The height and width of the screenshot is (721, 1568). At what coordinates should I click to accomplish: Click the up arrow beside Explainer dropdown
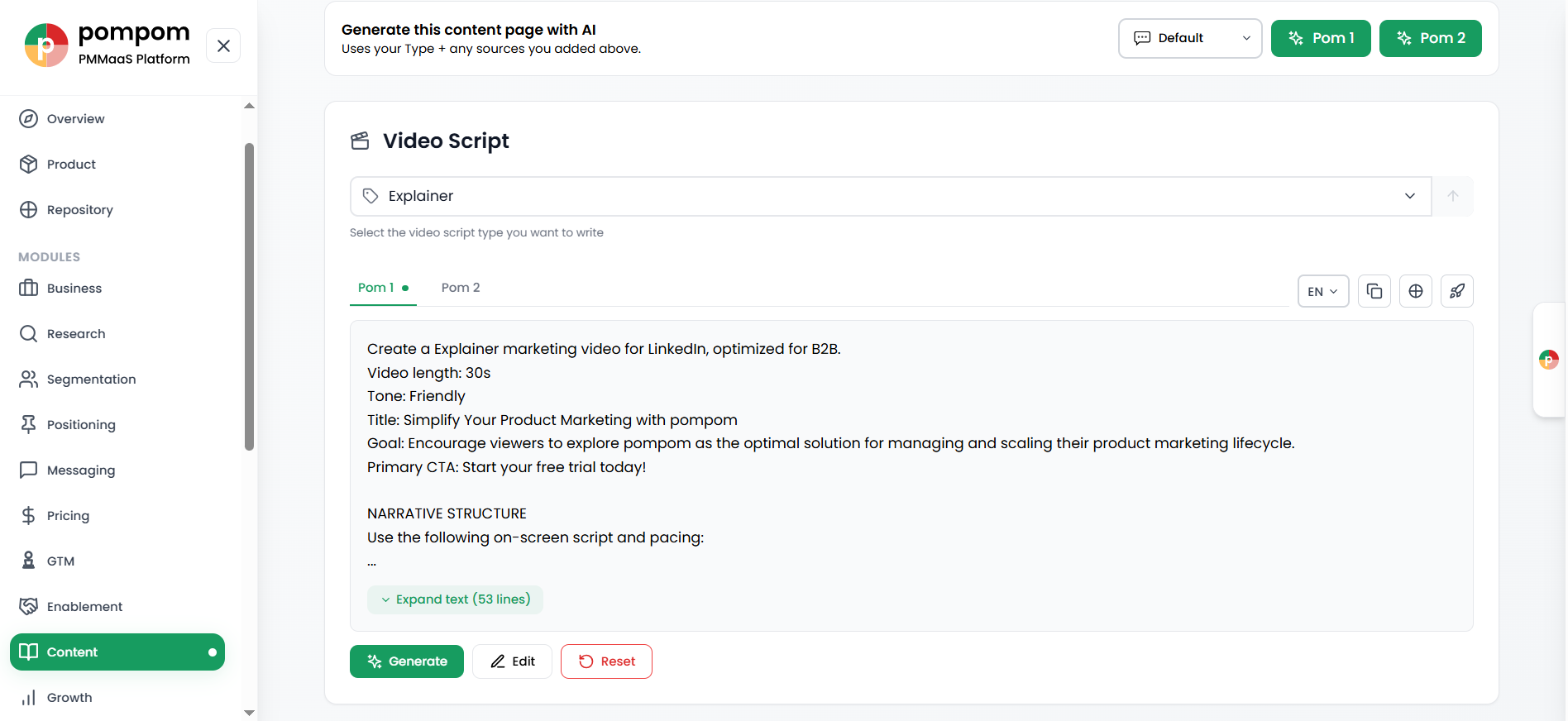(1453, 196)
